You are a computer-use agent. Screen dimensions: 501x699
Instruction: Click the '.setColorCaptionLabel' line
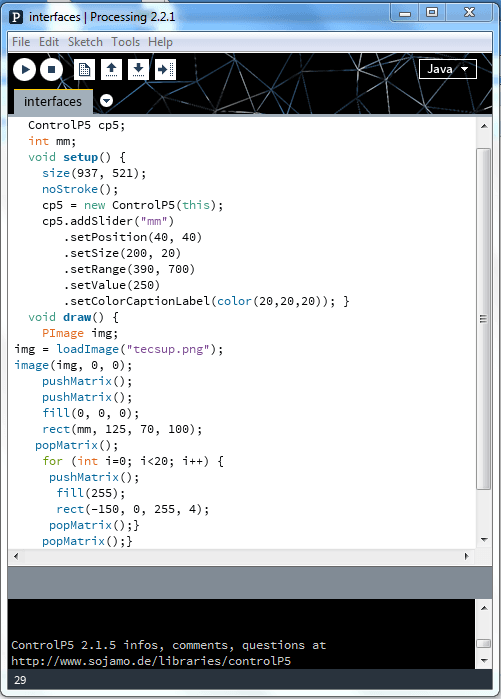click(x=206, y=301)
